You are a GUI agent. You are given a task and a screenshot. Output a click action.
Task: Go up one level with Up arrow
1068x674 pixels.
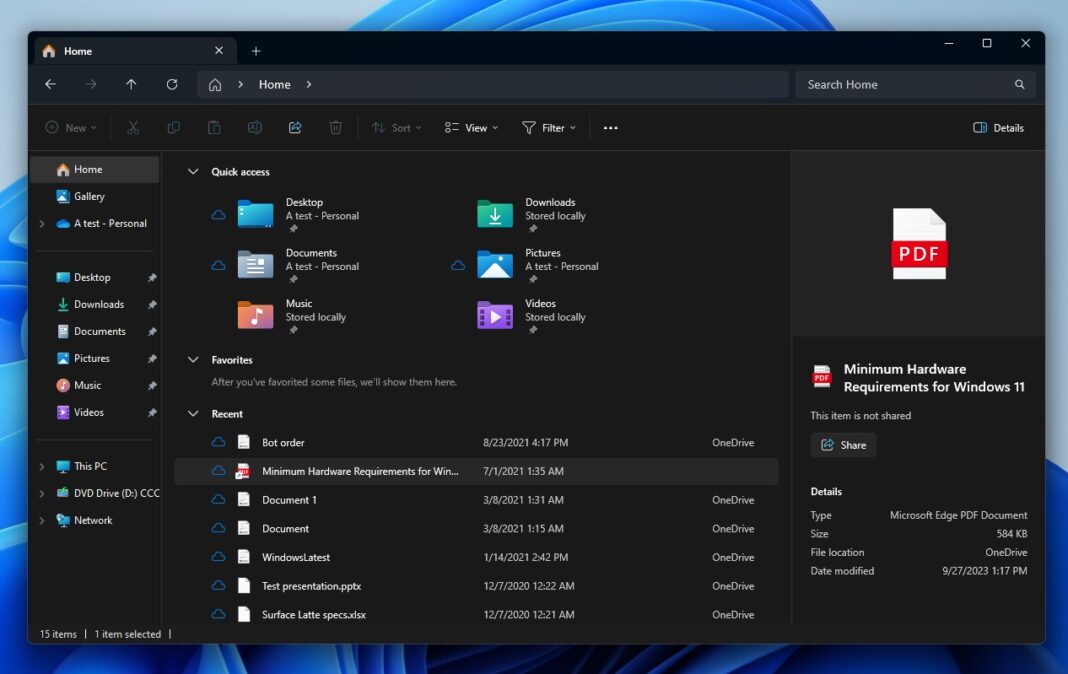point(131,85)
